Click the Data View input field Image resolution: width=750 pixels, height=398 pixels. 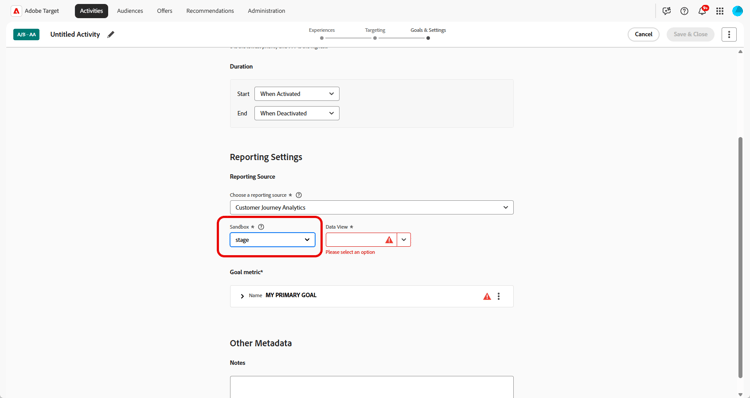click(x=361, y=240)
